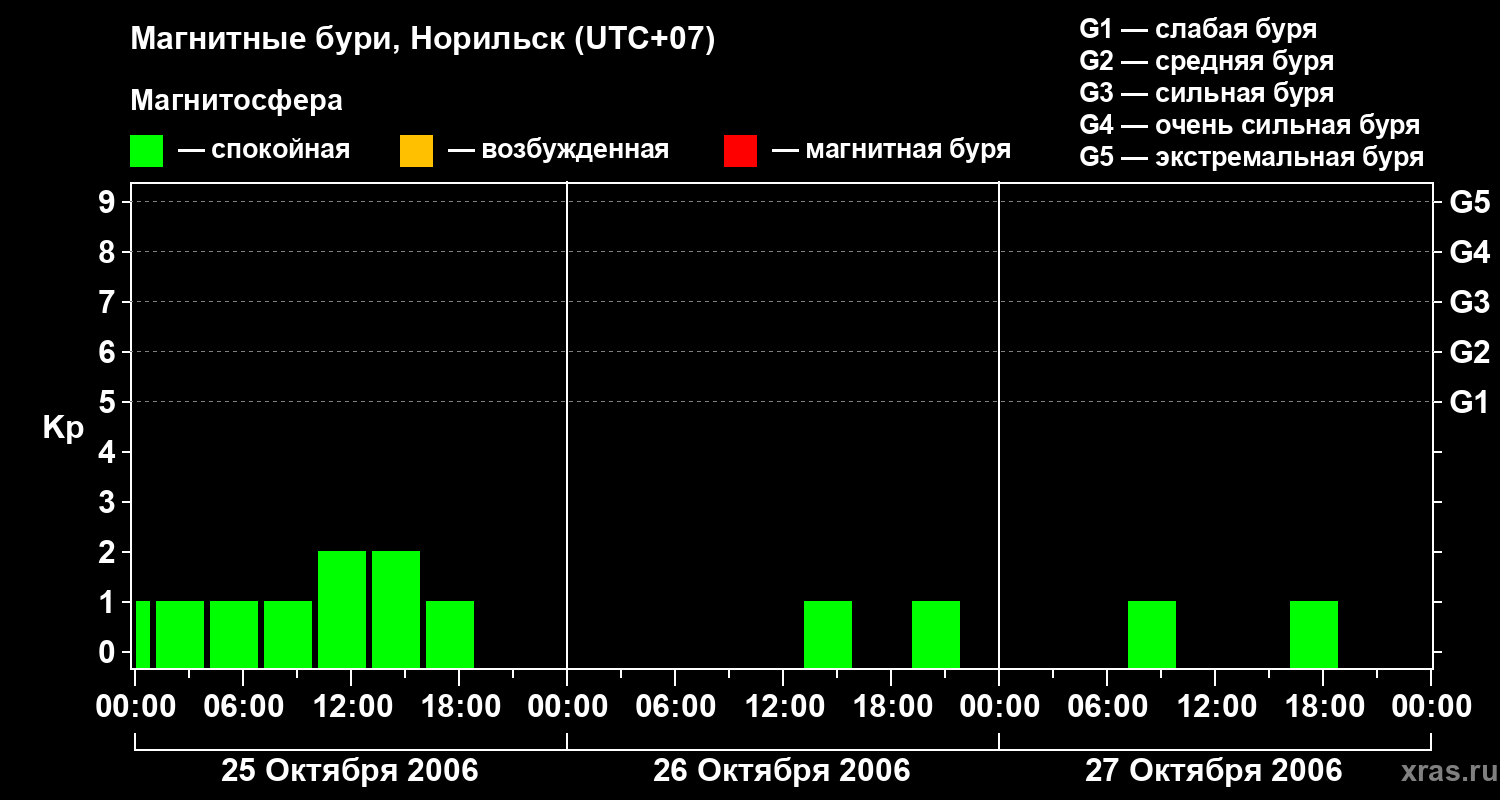The width and height of the screenshot is (1500, 800).
Task: Click the 'Магнитосфера' legend heading
Action: click(x=236, y=101)
